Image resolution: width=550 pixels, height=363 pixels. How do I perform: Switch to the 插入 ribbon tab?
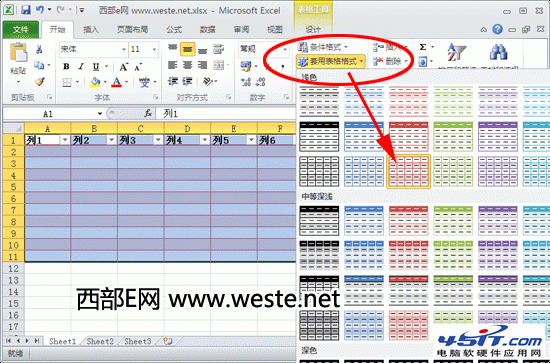[x=91, y=30]
